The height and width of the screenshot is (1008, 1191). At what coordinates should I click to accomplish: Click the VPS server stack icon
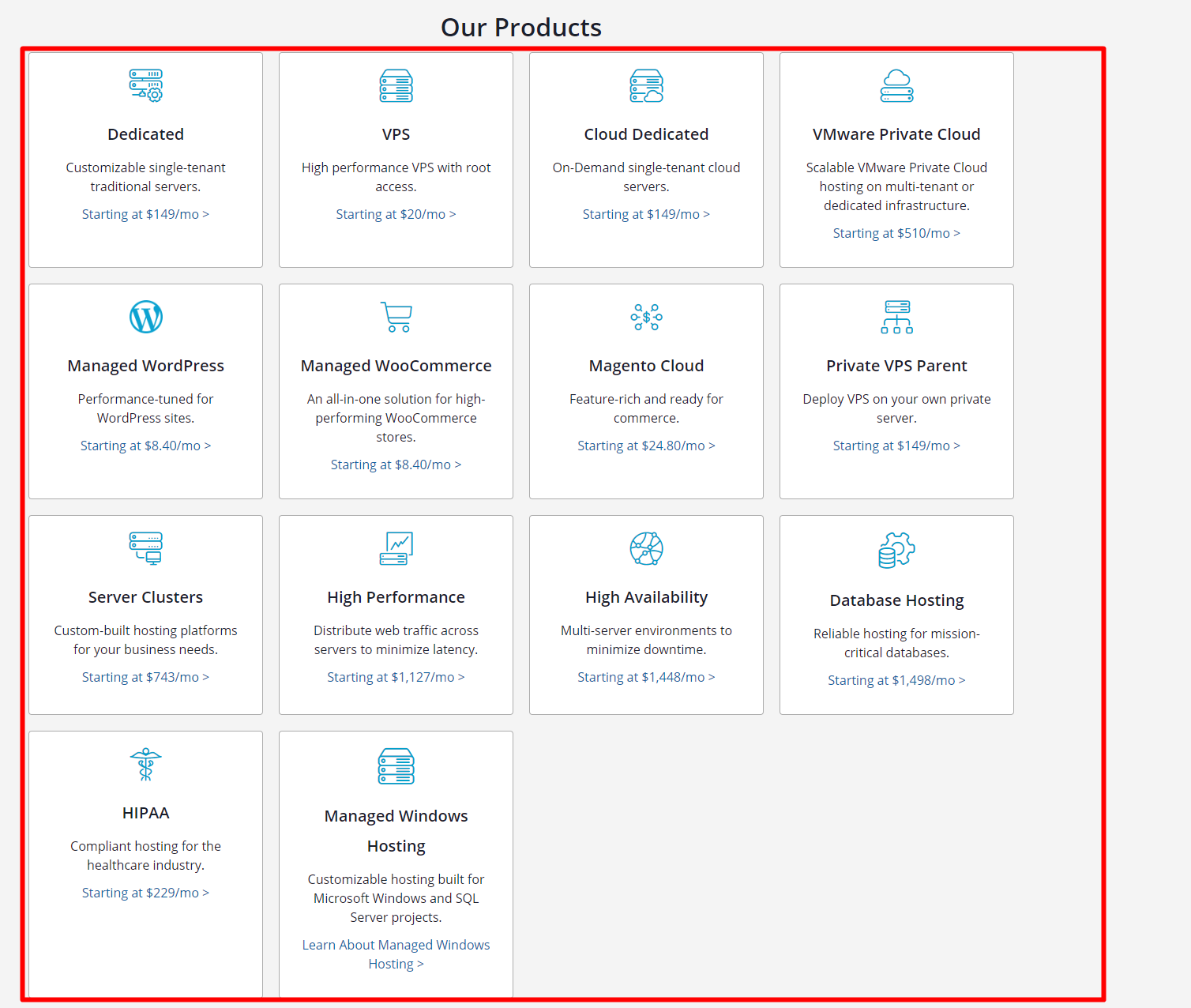coord(396,86)
